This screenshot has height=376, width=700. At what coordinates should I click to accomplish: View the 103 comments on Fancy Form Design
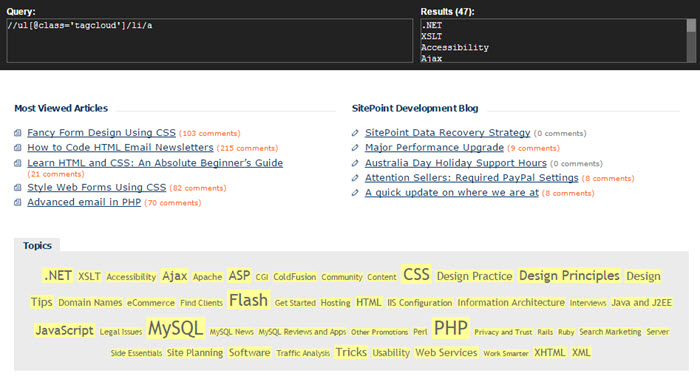(x=209, y=134)
